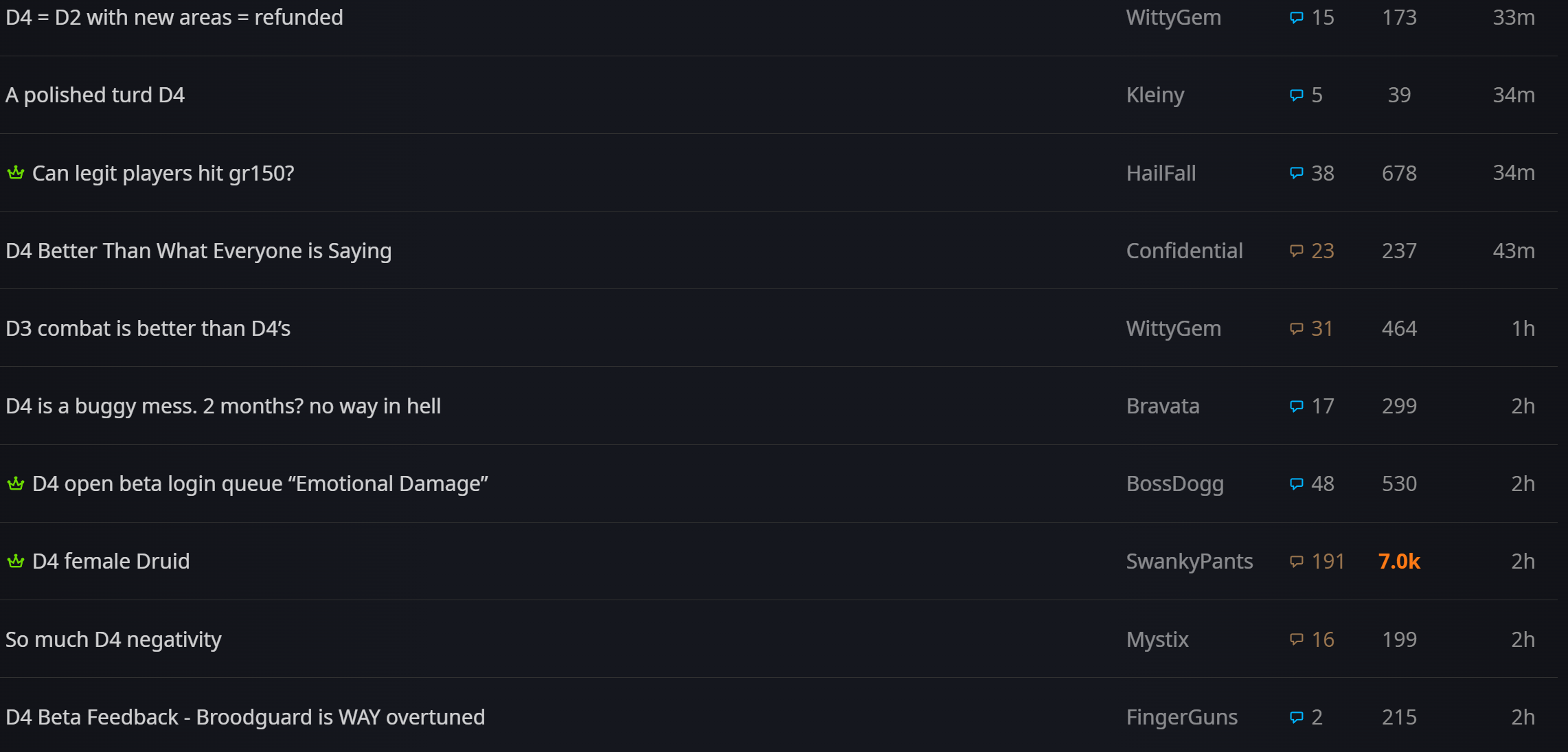Screen dimensions: 1568x752
Task: Click the orange reply bubble for Confidential's topic
Action: [1296, 251]
